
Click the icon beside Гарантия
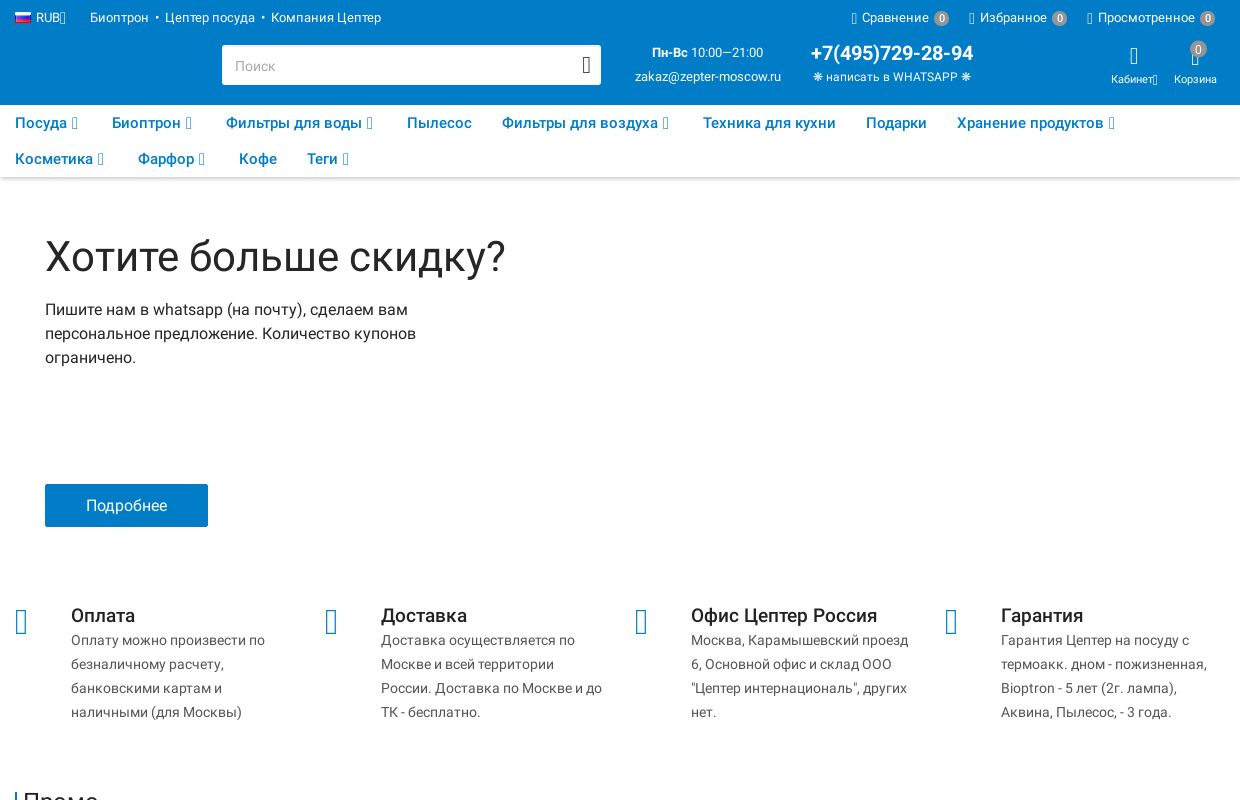click(952, 623)
